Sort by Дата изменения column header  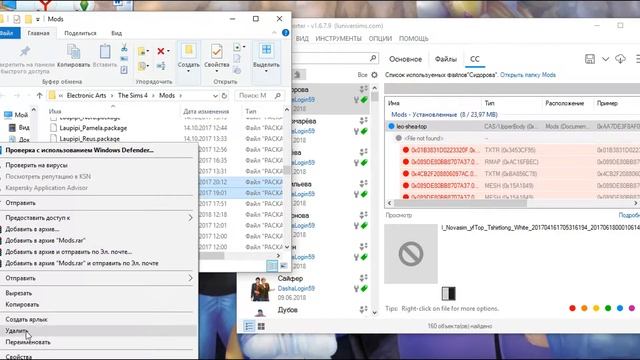coord(206,111)
